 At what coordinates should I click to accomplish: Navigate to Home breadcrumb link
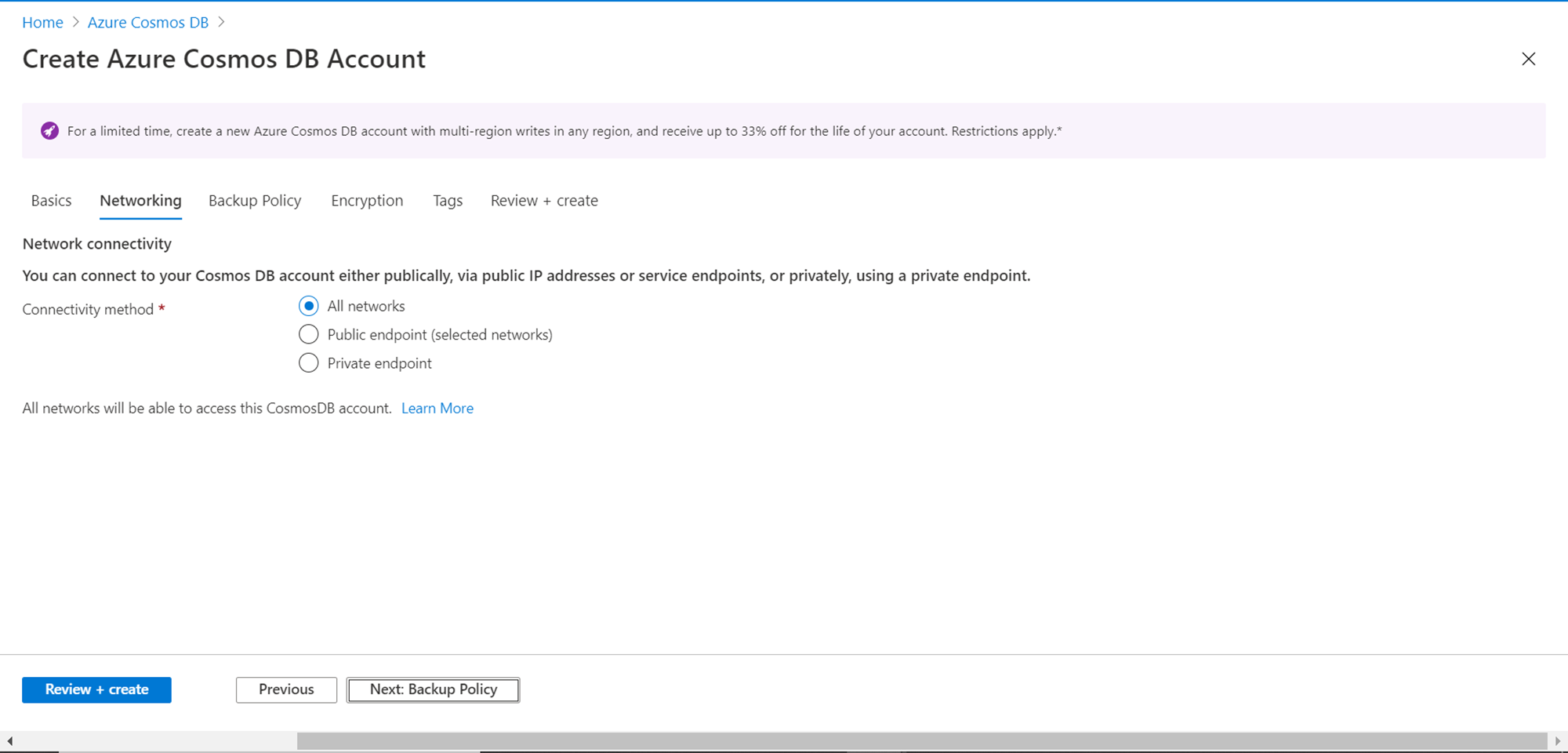point(42,23)
